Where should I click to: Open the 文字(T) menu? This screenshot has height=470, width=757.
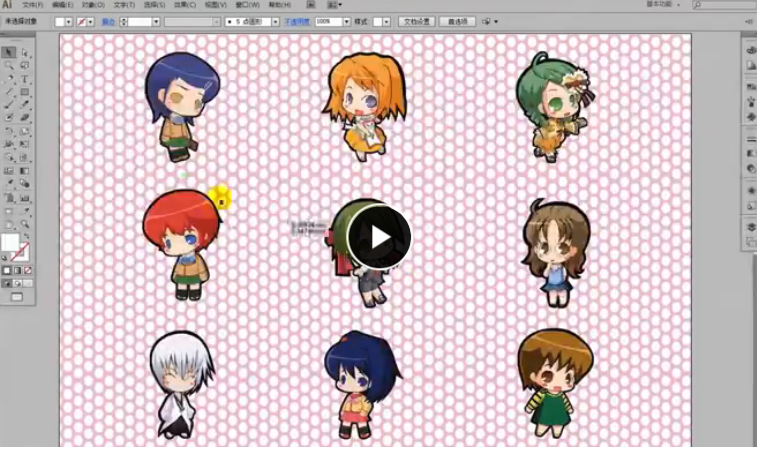coord(124,5)
